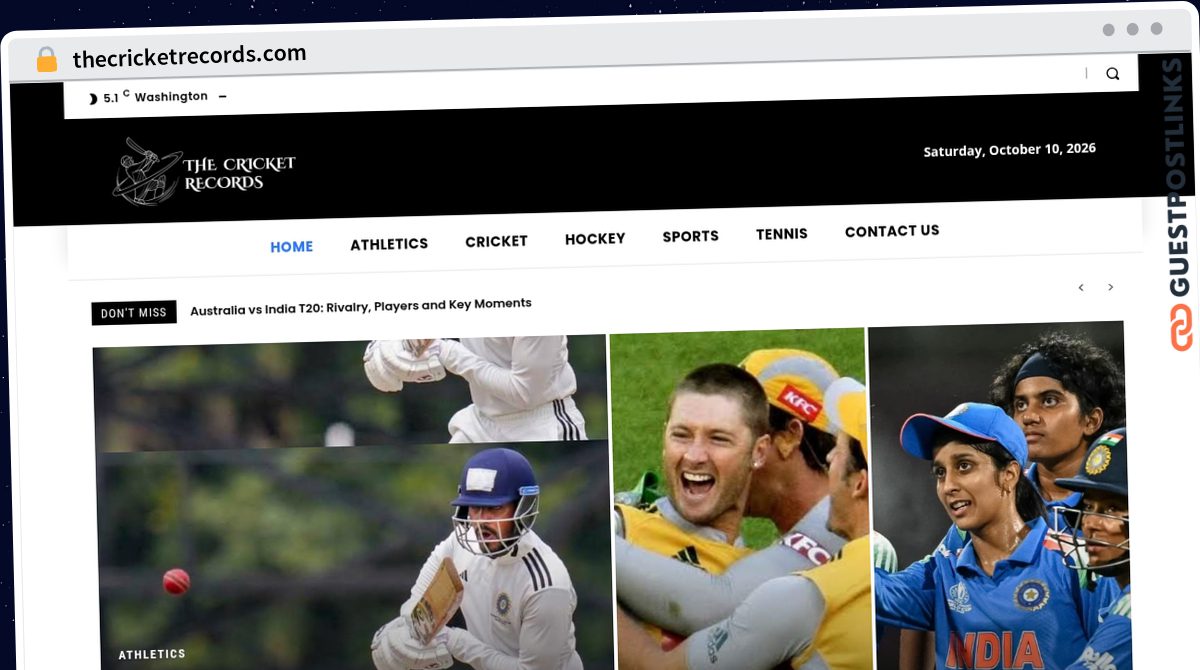Click the thecricketrecords.com address text
Image resolution: width=1200 pixels, height=670 pixels.
[x=190, y=56]
